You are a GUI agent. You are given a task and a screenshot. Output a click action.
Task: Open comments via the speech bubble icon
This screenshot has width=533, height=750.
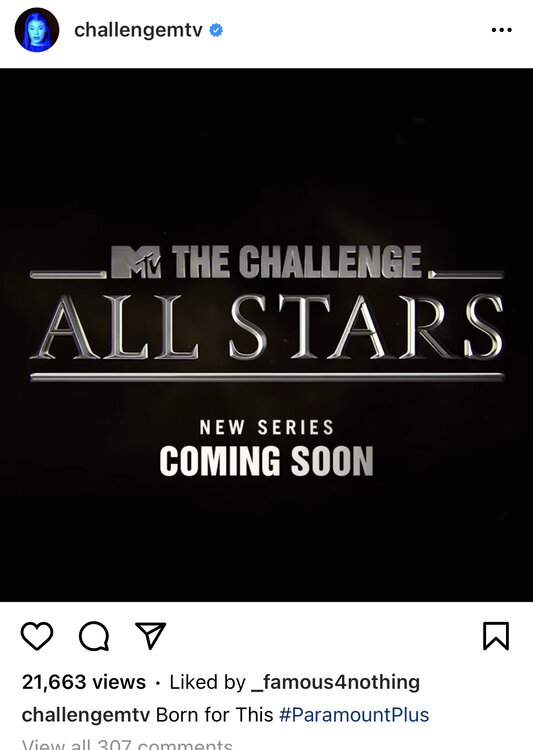(x=94, y=636)
